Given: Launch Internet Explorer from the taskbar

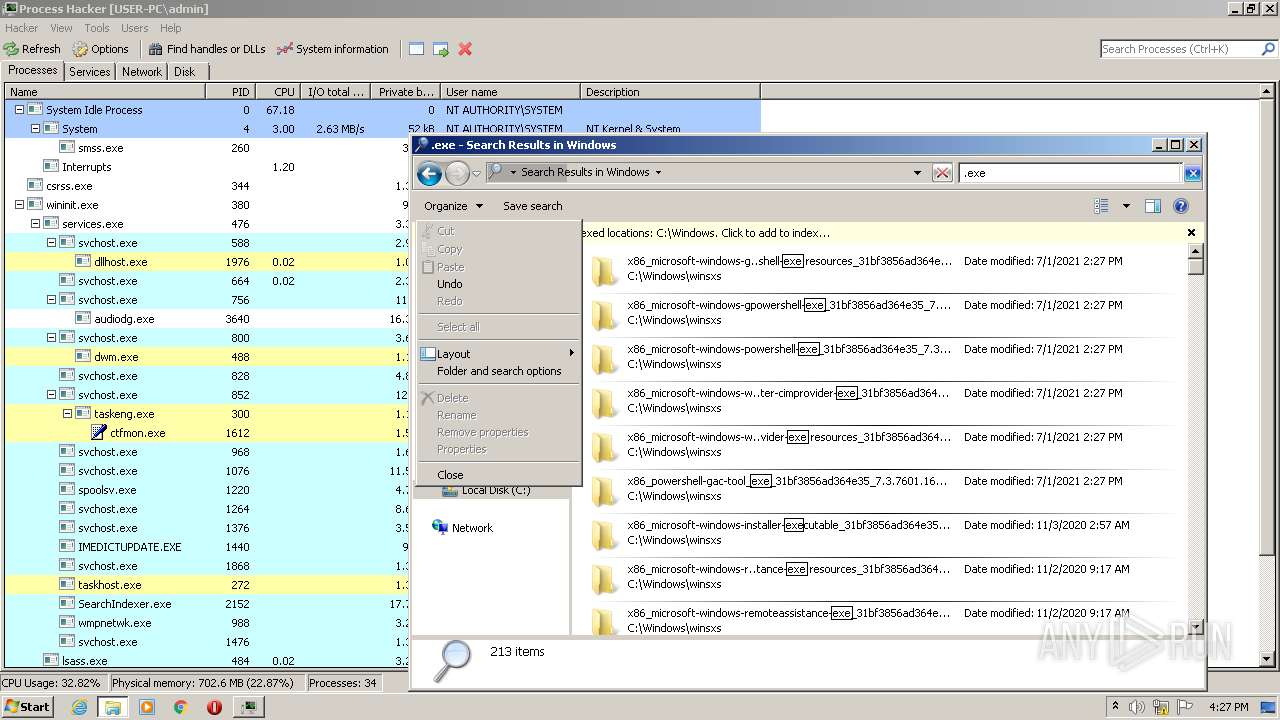Looking at the screenshot, I should click(80, 707).
